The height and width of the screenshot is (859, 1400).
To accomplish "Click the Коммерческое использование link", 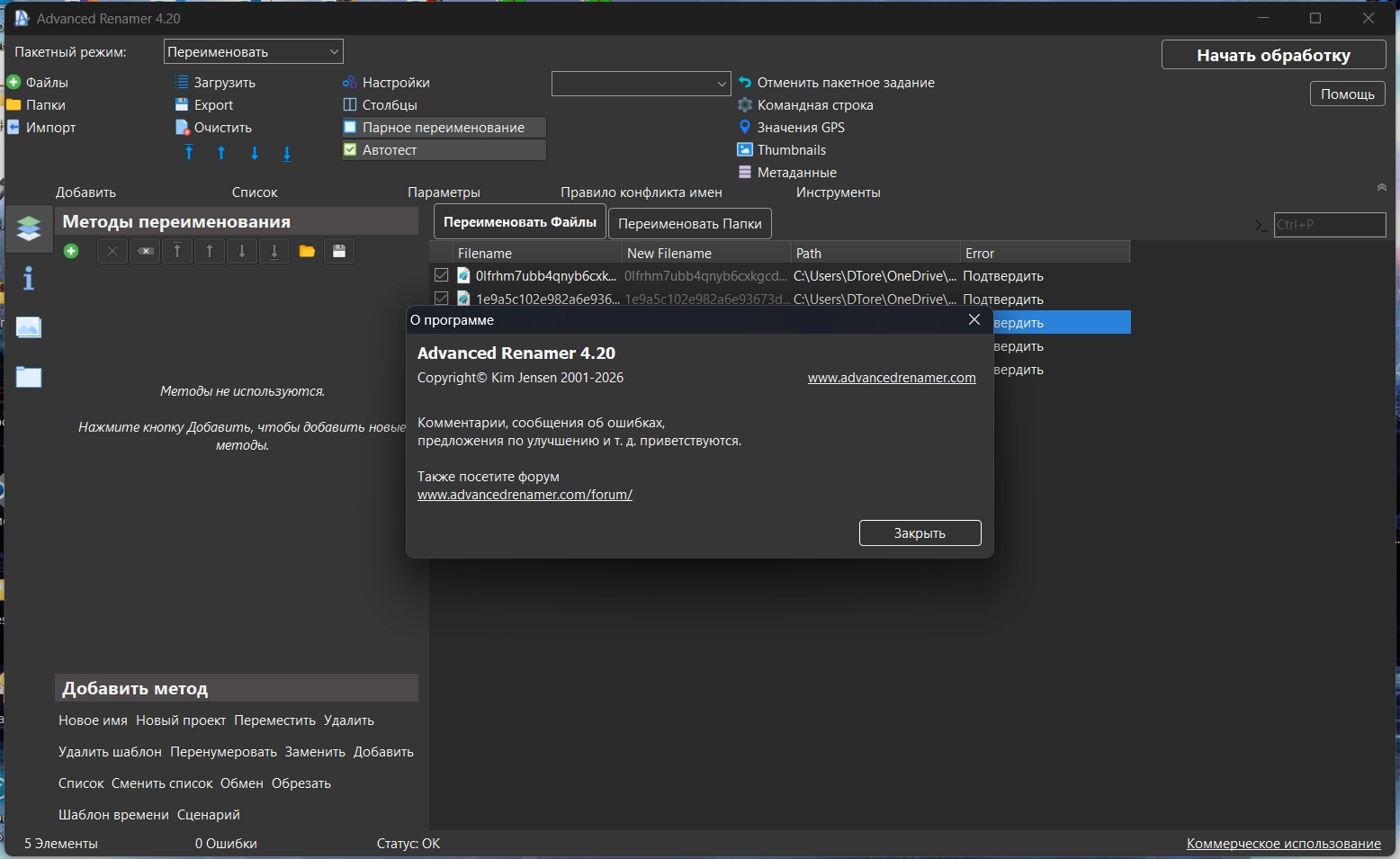I will [1284, 844].
